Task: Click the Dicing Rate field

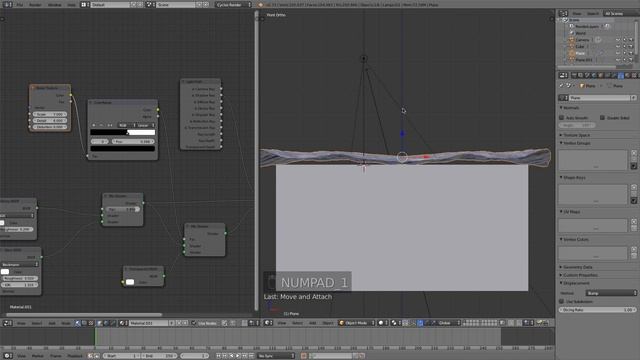Action: pos(598,310)
